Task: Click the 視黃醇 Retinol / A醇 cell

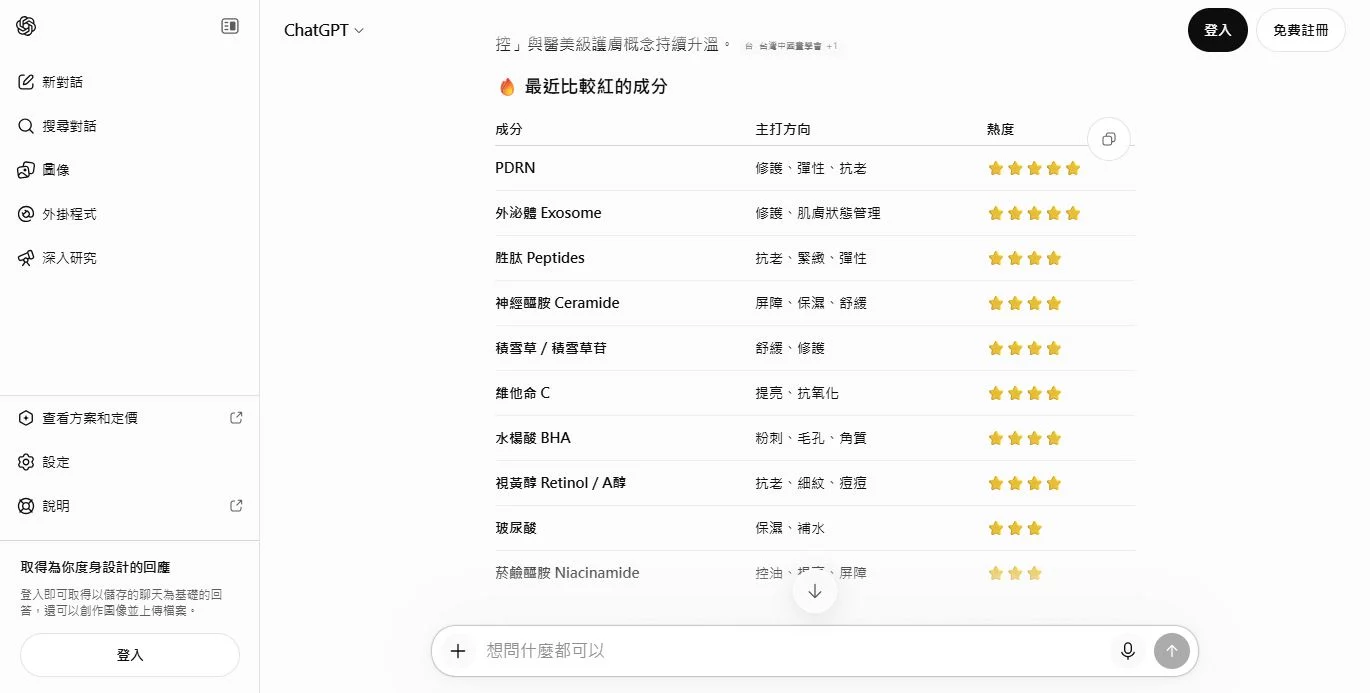Action: [561, 483]
